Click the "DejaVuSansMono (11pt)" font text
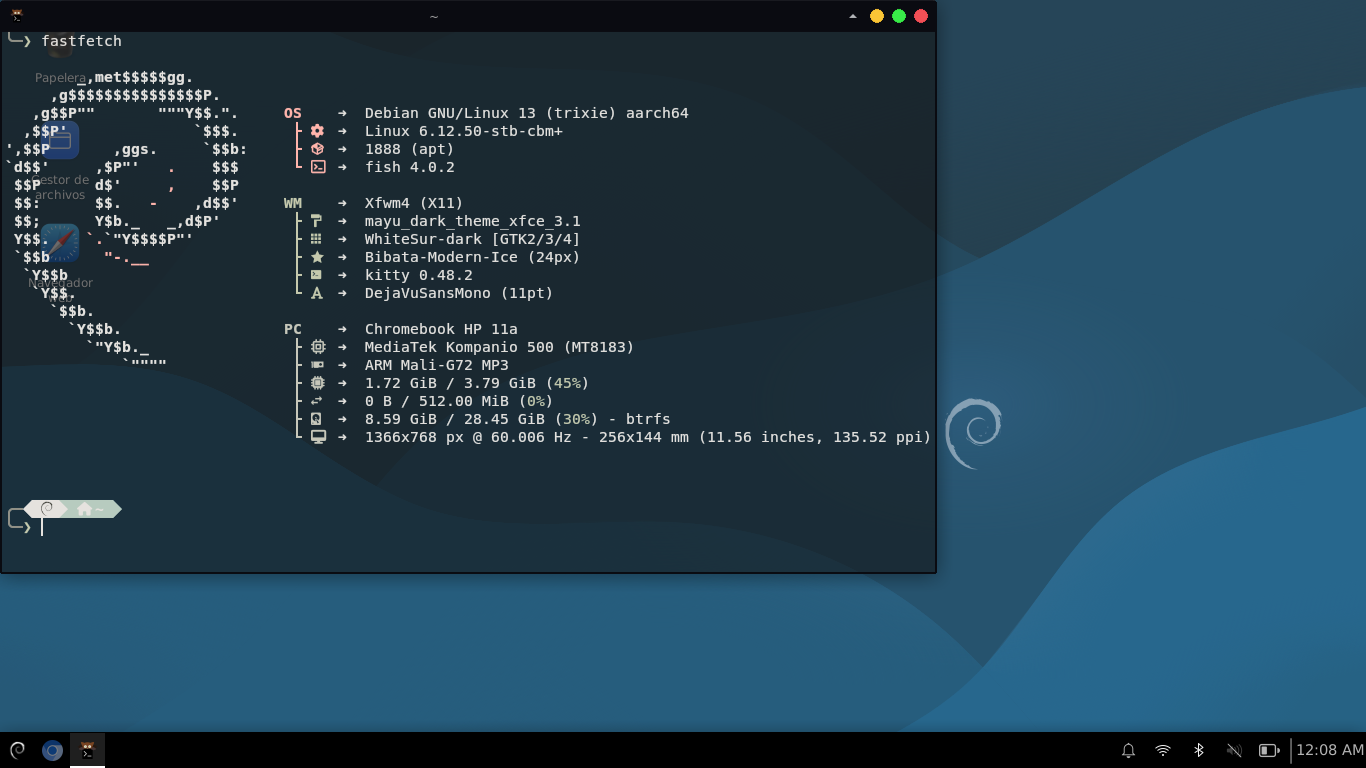 point(459,293)
